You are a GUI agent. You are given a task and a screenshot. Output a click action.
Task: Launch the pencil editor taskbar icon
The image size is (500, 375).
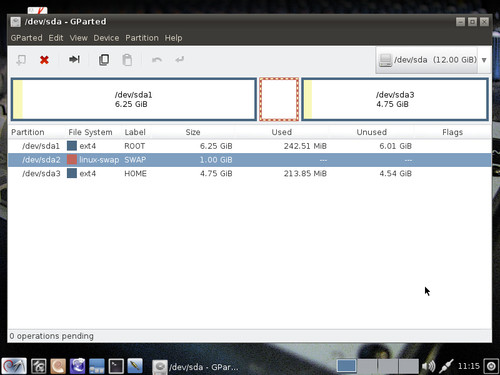tap(135, 366)
